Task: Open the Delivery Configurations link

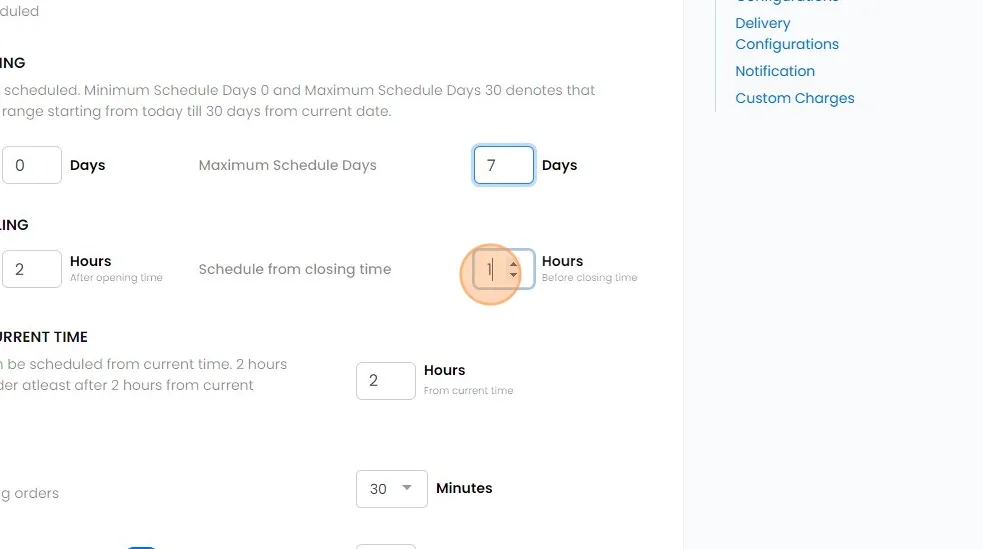Action: 786,34
